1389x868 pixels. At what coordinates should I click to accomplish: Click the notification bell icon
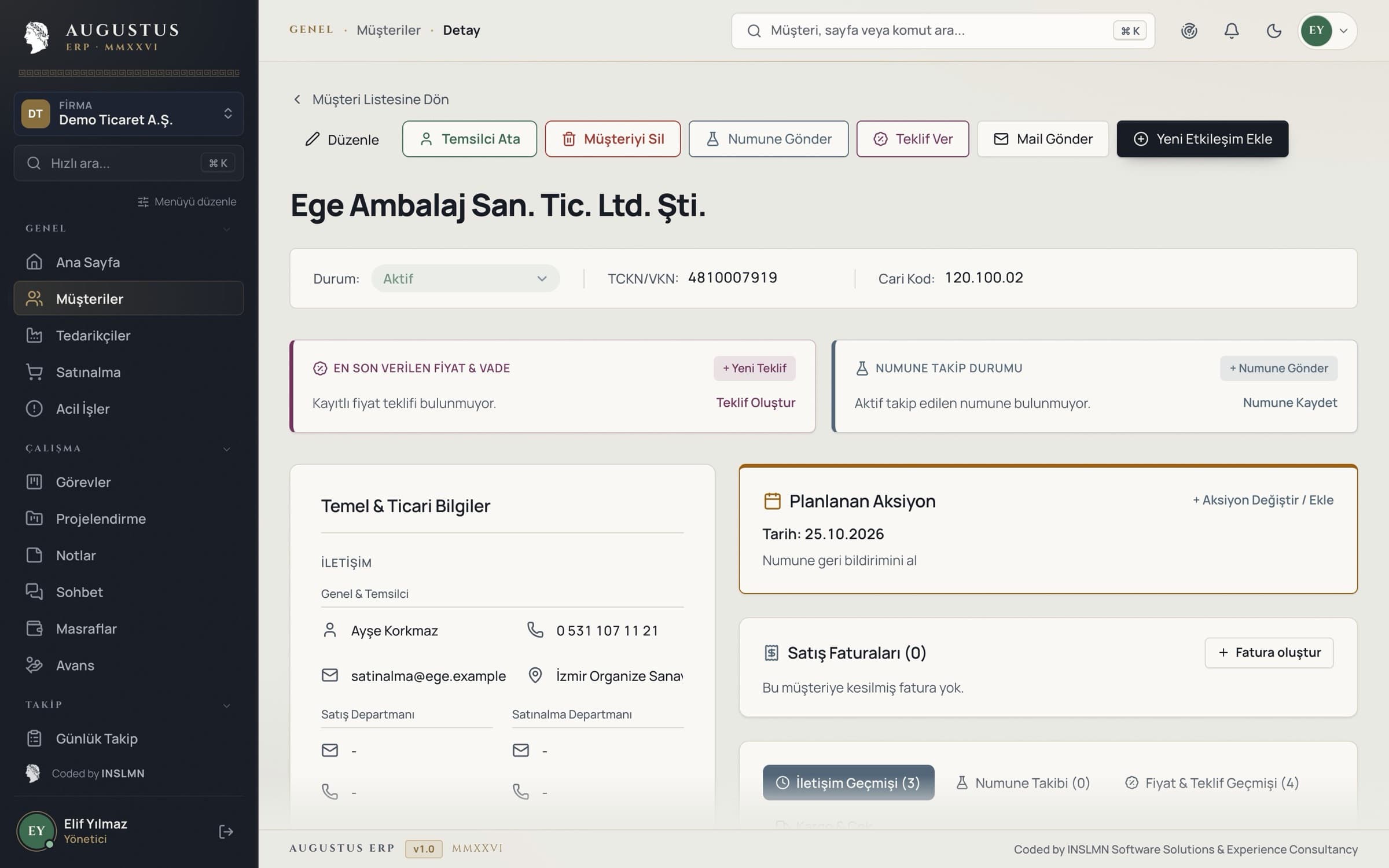click(1232, 31)
